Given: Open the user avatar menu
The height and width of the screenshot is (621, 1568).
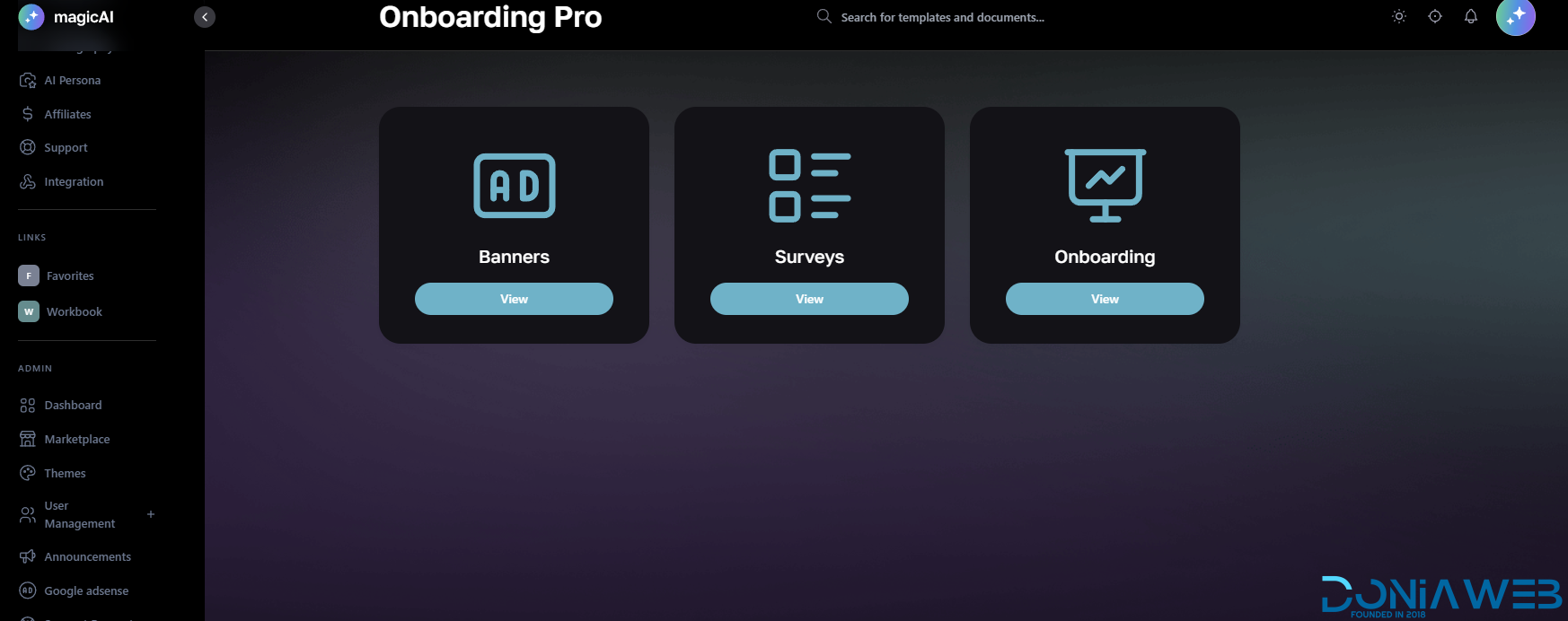Looking at the screenshot, I should coord(1515,17).
